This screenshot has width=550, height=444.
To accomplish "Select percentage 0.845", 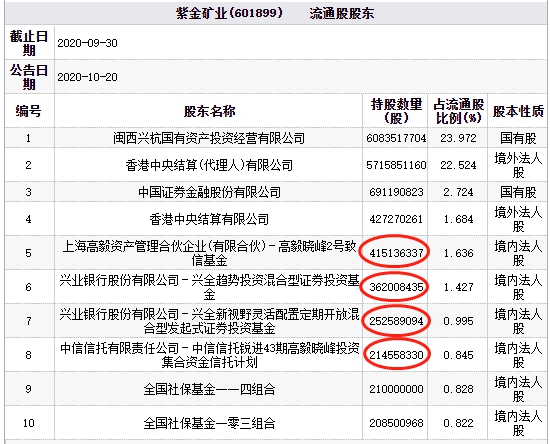I will (x=458, y=355).
